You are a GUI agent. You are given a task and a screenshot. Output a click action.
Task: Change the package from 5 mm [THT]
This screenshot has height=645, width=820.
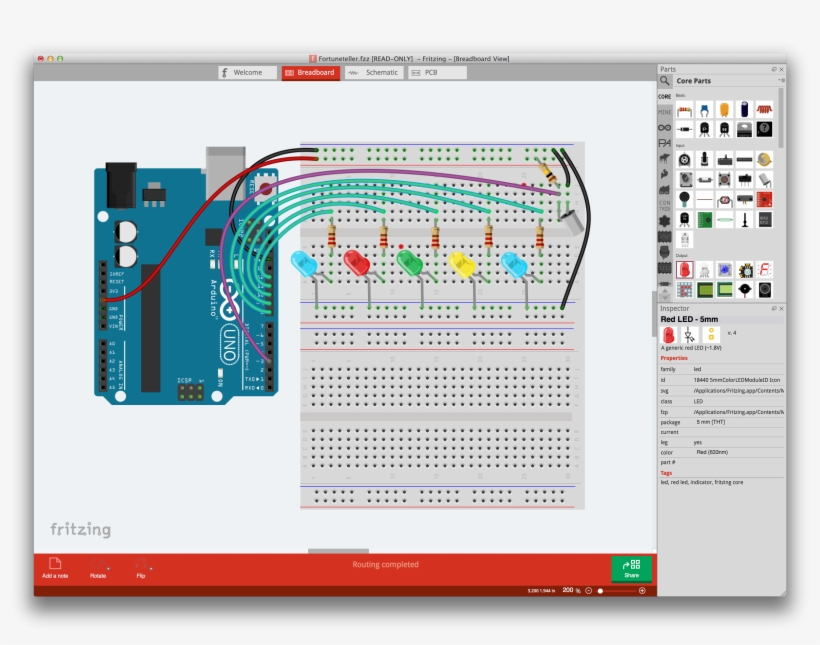[712, 422]
